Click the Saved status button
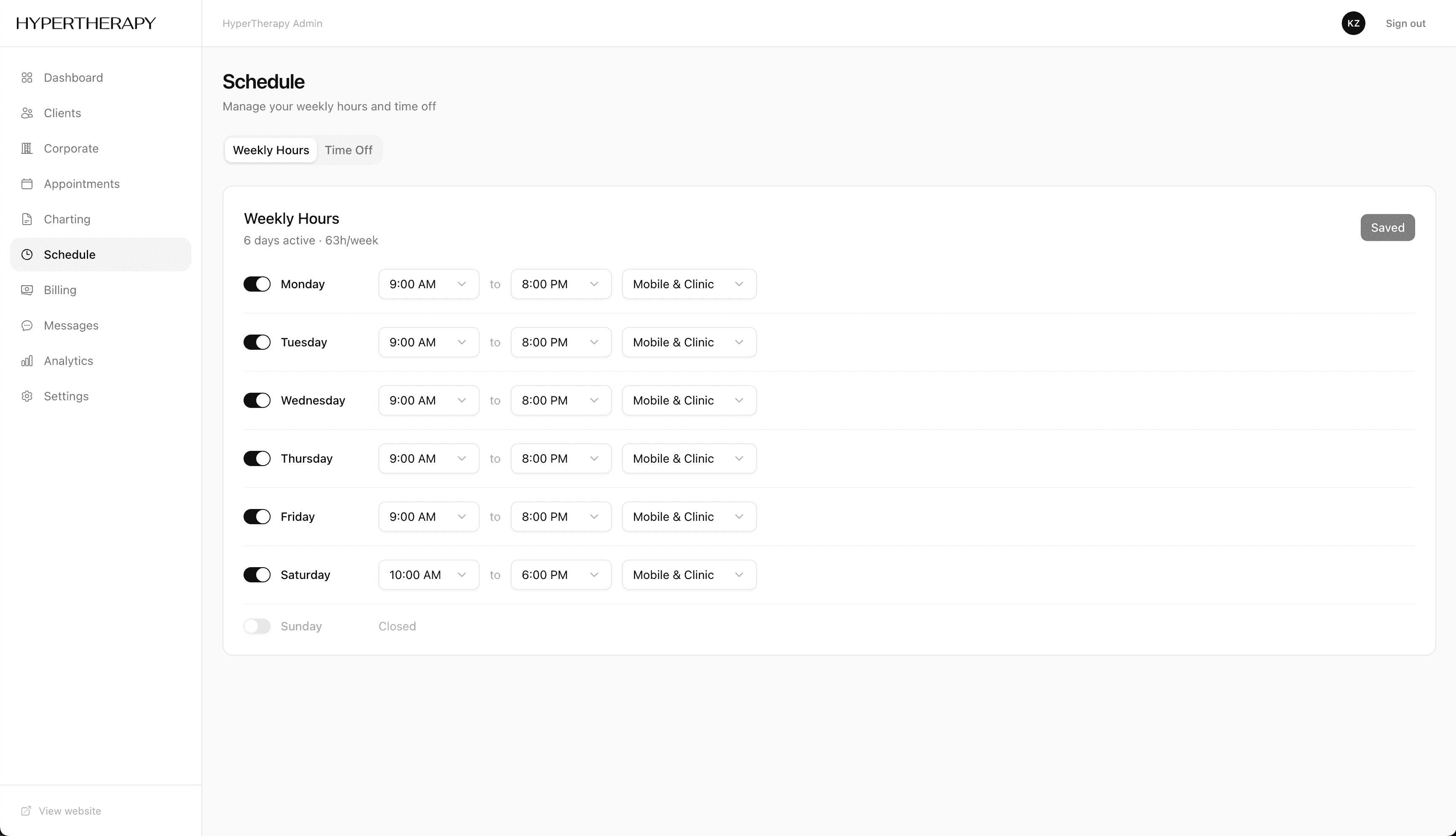The height and width of the screenshot is (836, 1456). coord(1388,228)
